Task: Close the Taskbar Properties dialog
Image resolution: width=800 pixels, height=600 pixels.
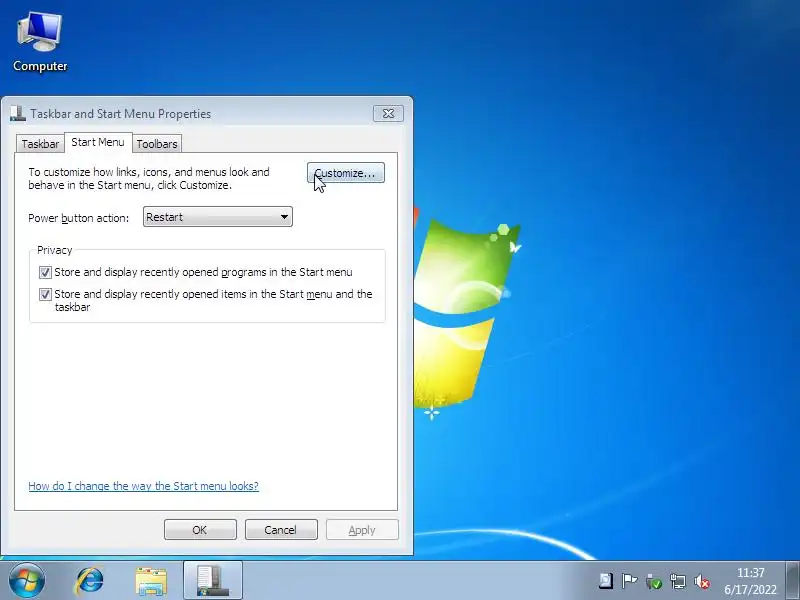Action: pyautogui.click(x=388, y=113)
